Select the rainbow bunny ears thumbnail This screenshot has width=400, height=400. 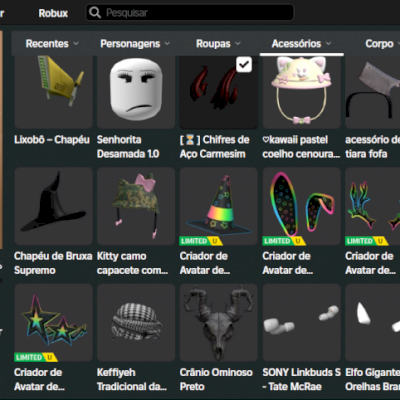pyautogui.click(x=301, y=206)
